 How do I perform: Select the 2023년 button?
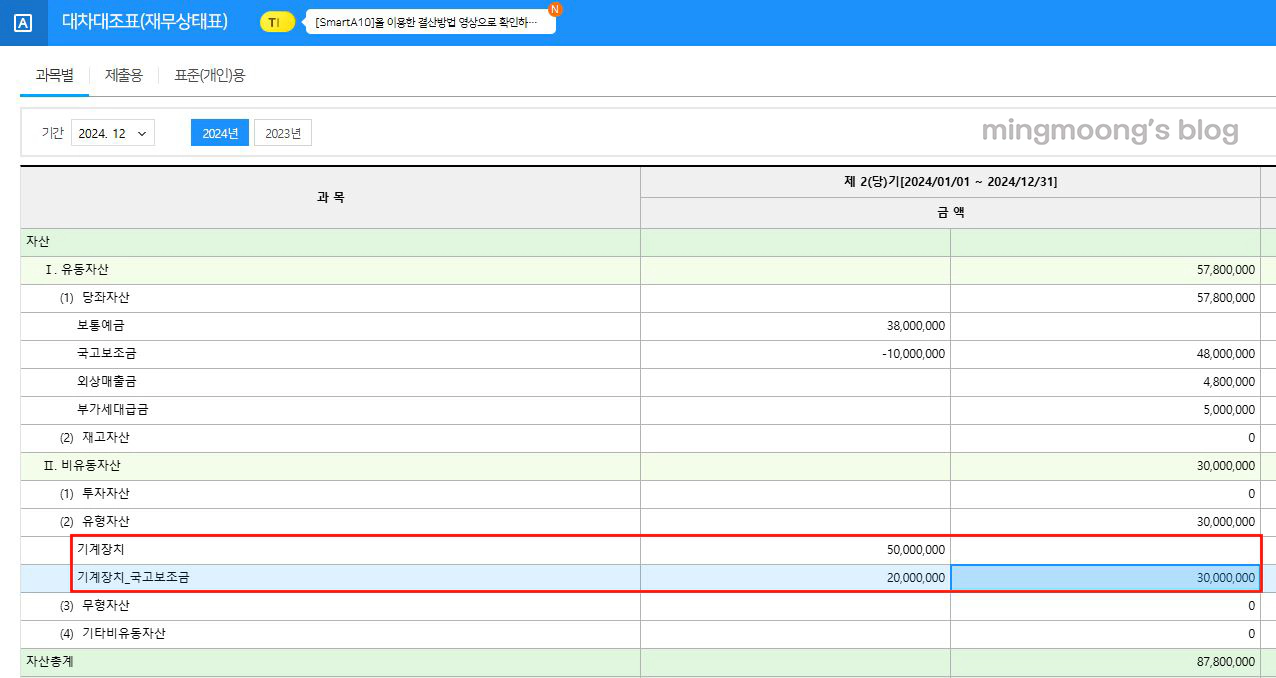(283, 133)
